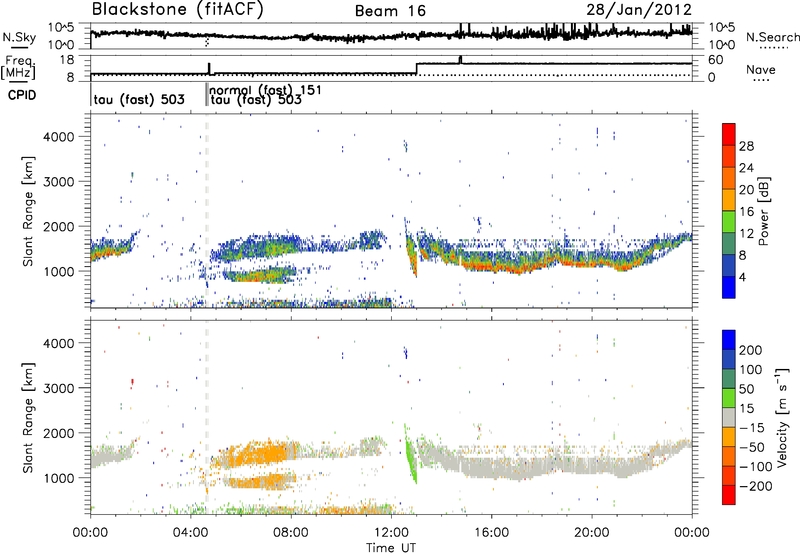800x554 pixels.
Task: Click the "28" tick on the Power color bar
Action: pos(746,146)
